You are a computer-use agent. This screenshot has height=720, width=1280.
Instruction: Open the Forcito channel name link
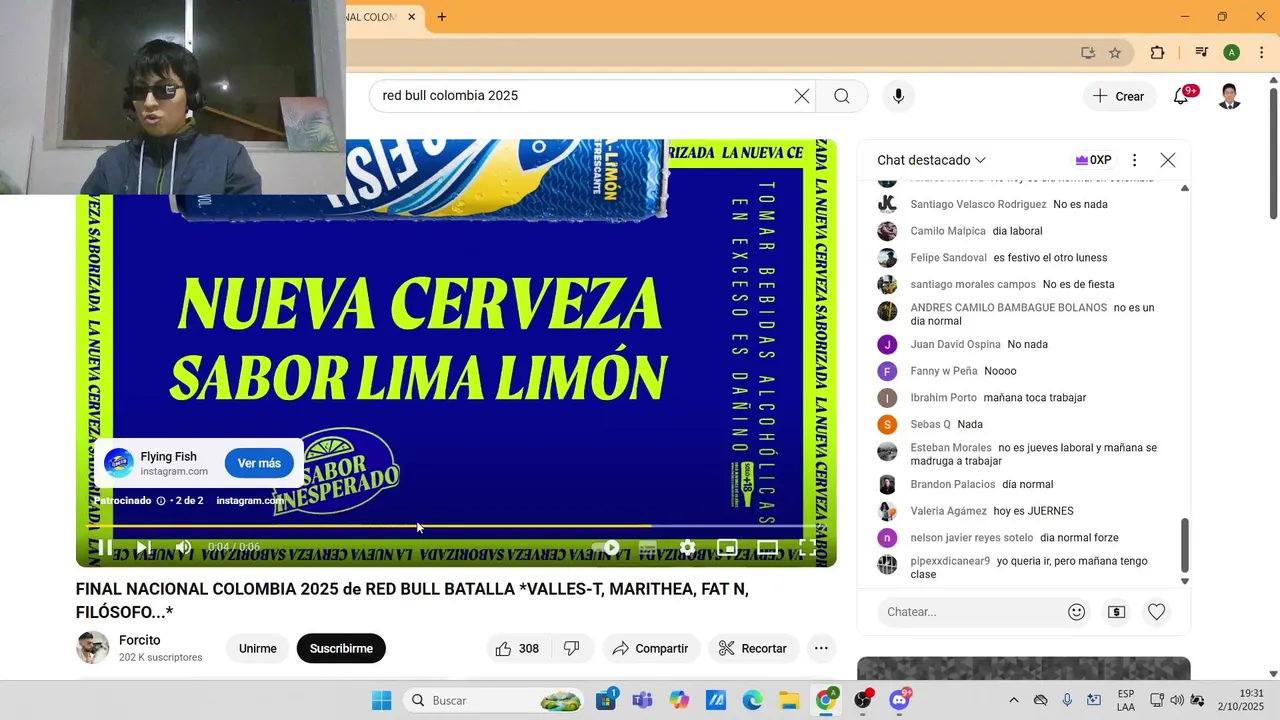[140, 640]
